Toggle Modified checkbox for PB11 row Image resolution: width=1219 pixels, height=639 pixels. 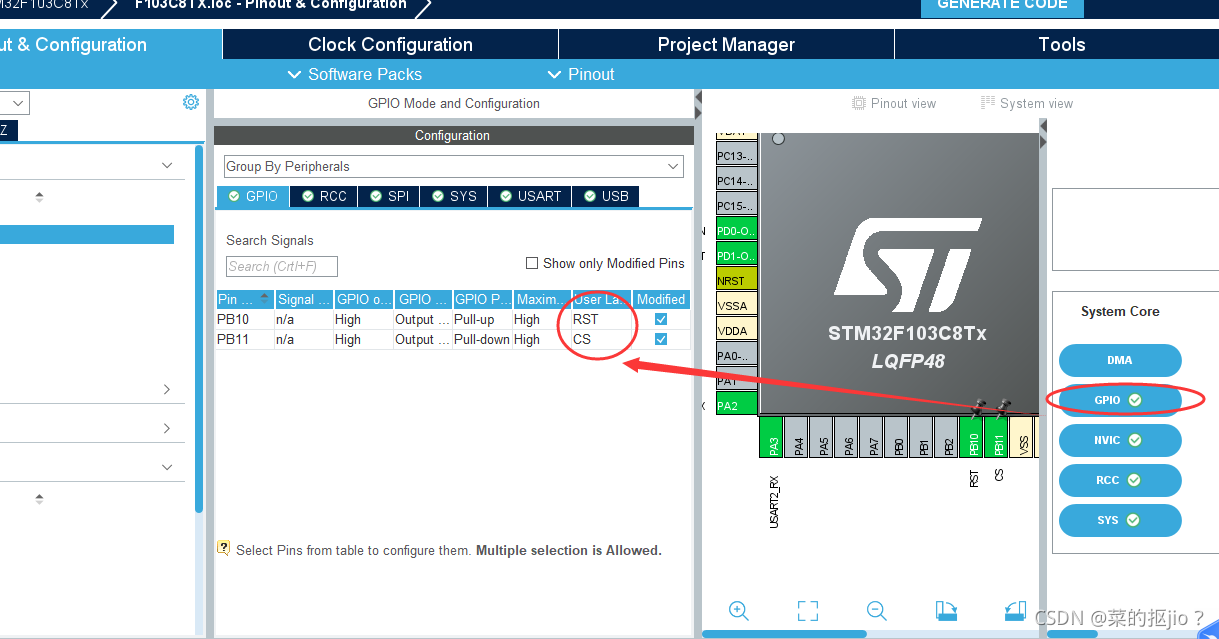click(x=661, y=339)
